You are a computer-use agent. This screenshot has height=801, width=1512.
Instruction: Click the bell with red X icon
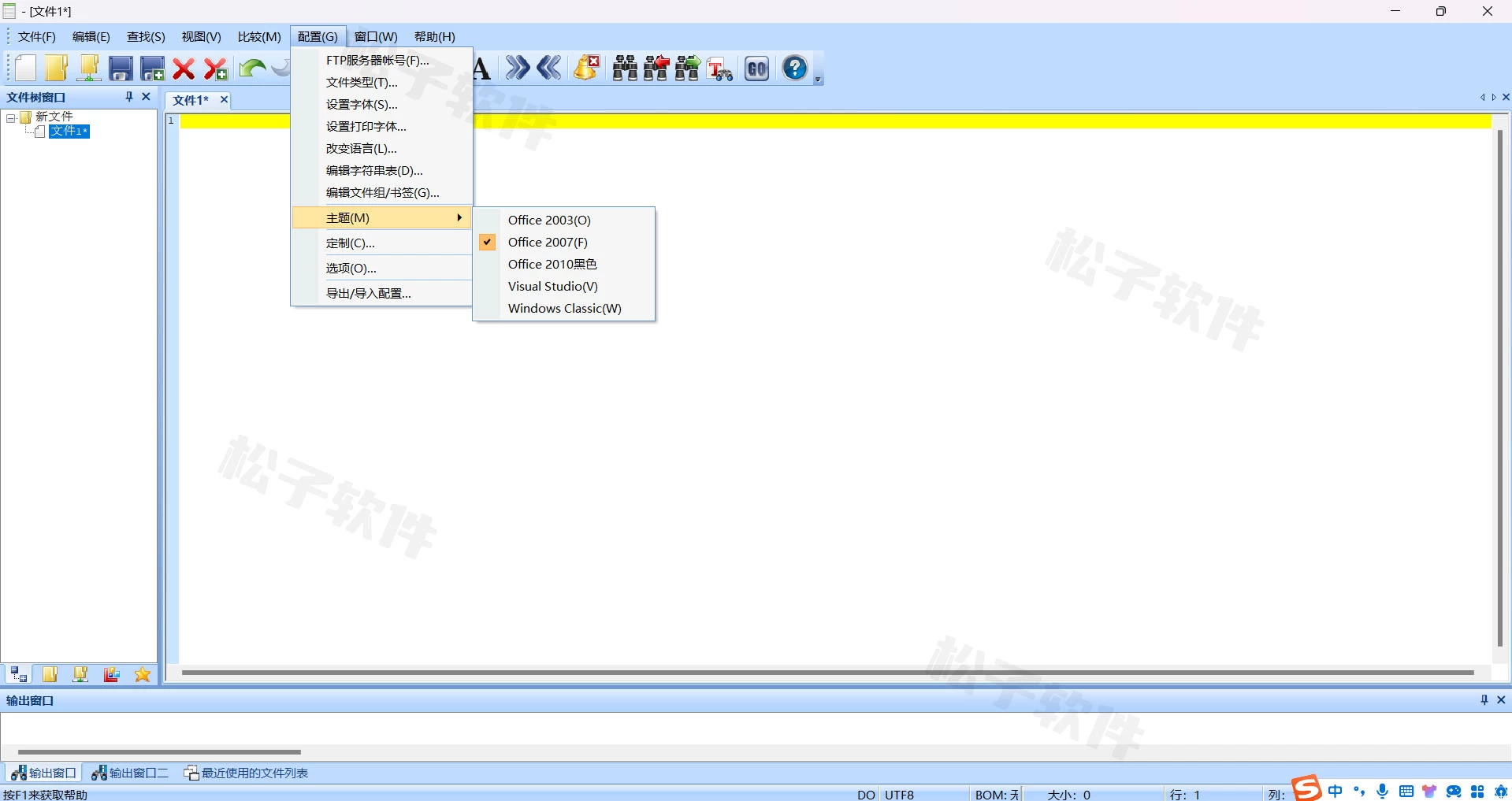[x=587, y=68]
